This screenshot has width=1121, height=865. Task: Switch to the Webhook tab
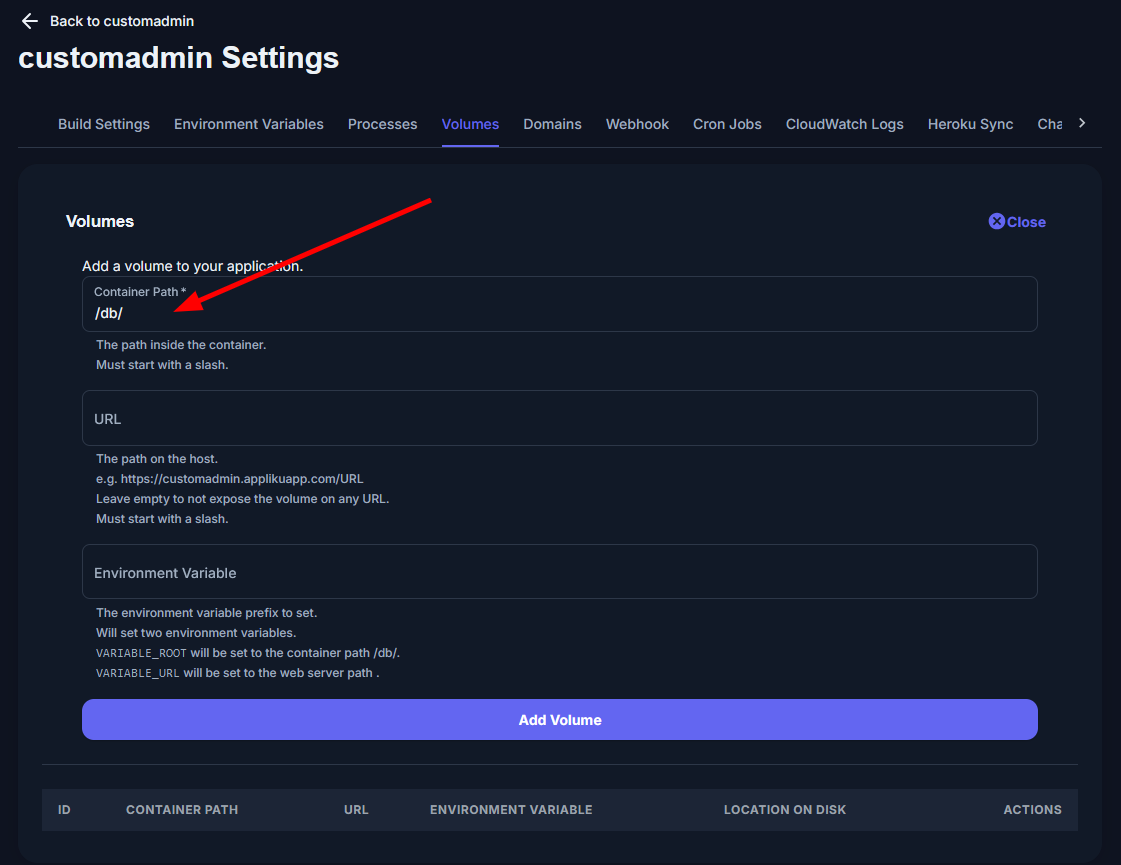(x=637, y=124)
